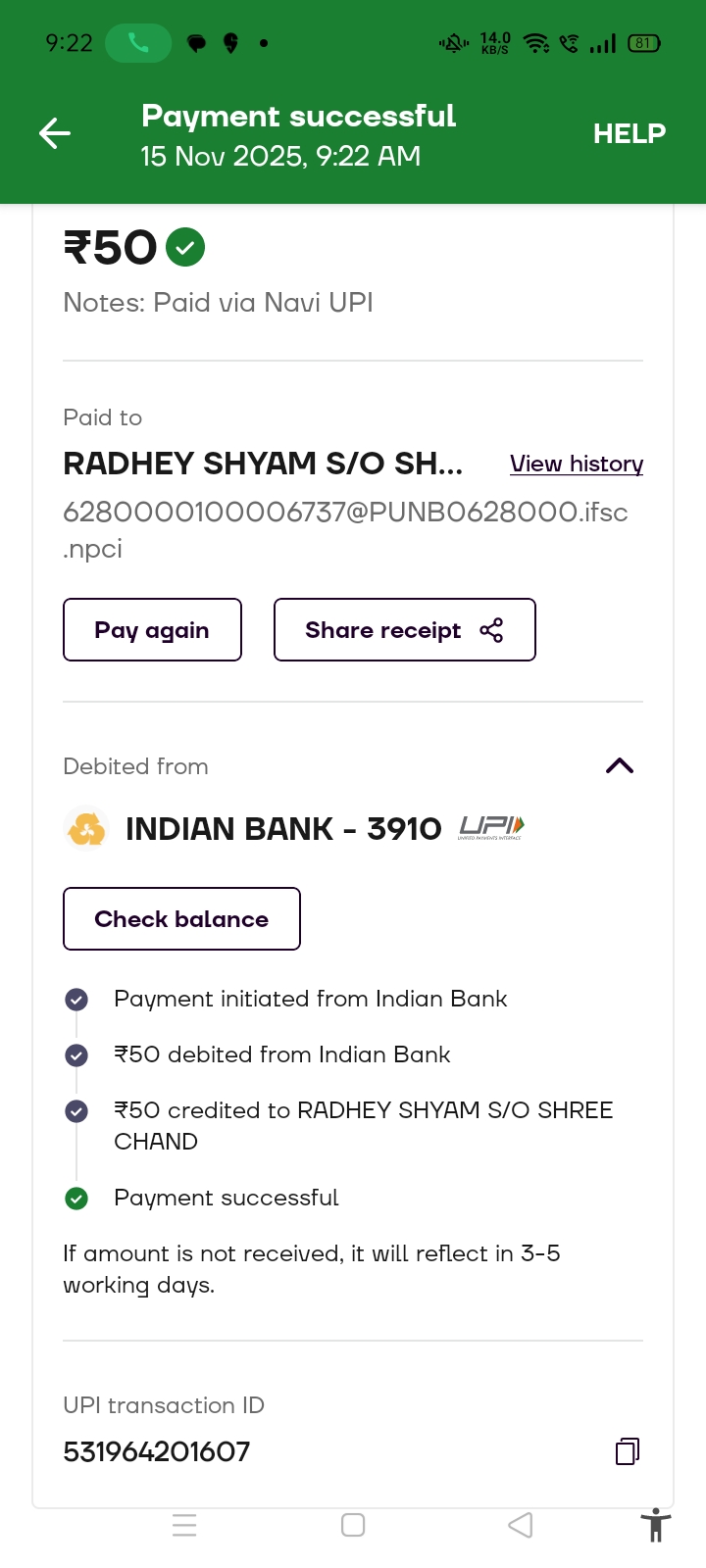Tap the accessibility shortcut icon
The image size is (706, 1568).
(655, 1526)
